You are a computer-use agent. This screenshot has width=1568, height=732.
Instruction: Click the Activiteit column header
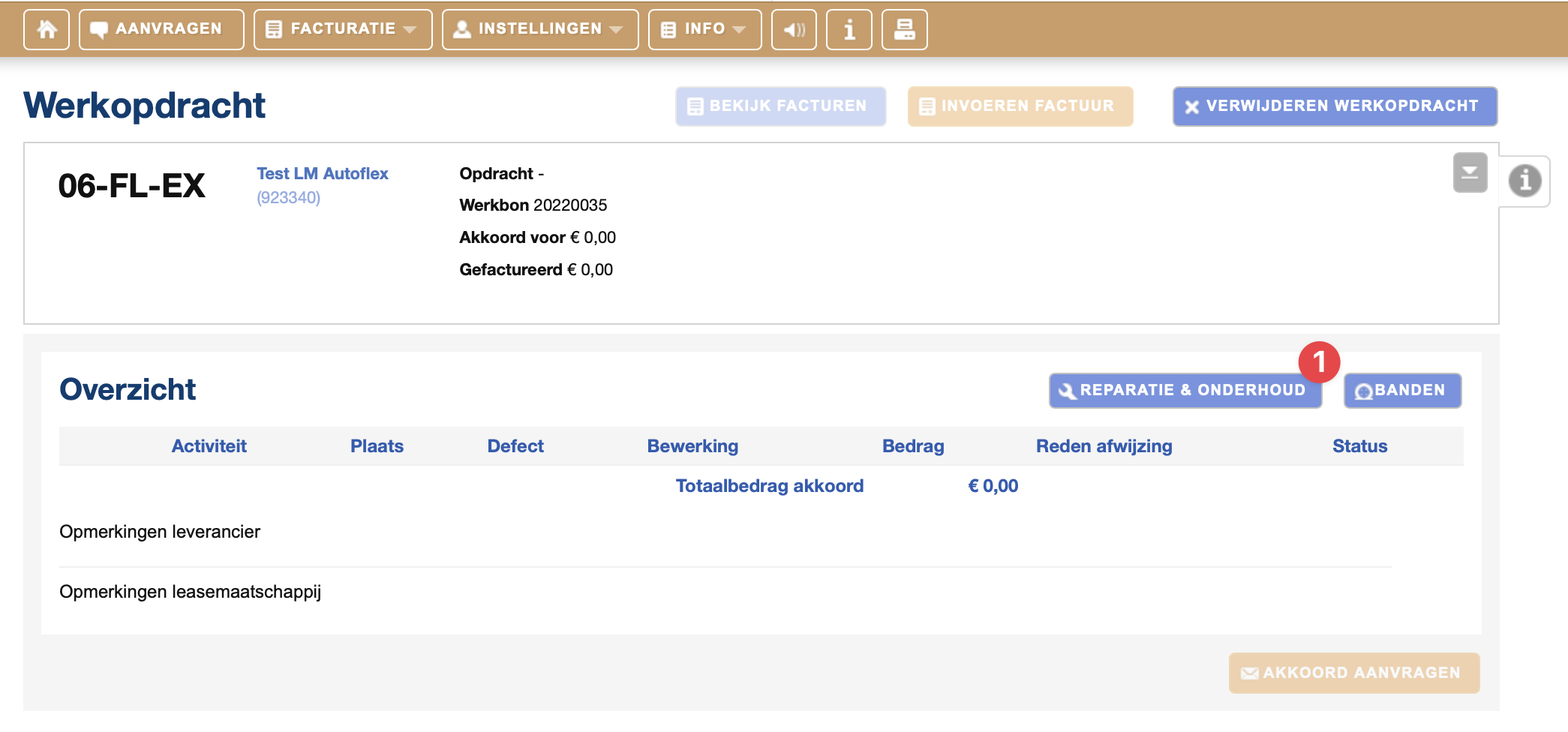pyautogui.click(x=209, y=446)
